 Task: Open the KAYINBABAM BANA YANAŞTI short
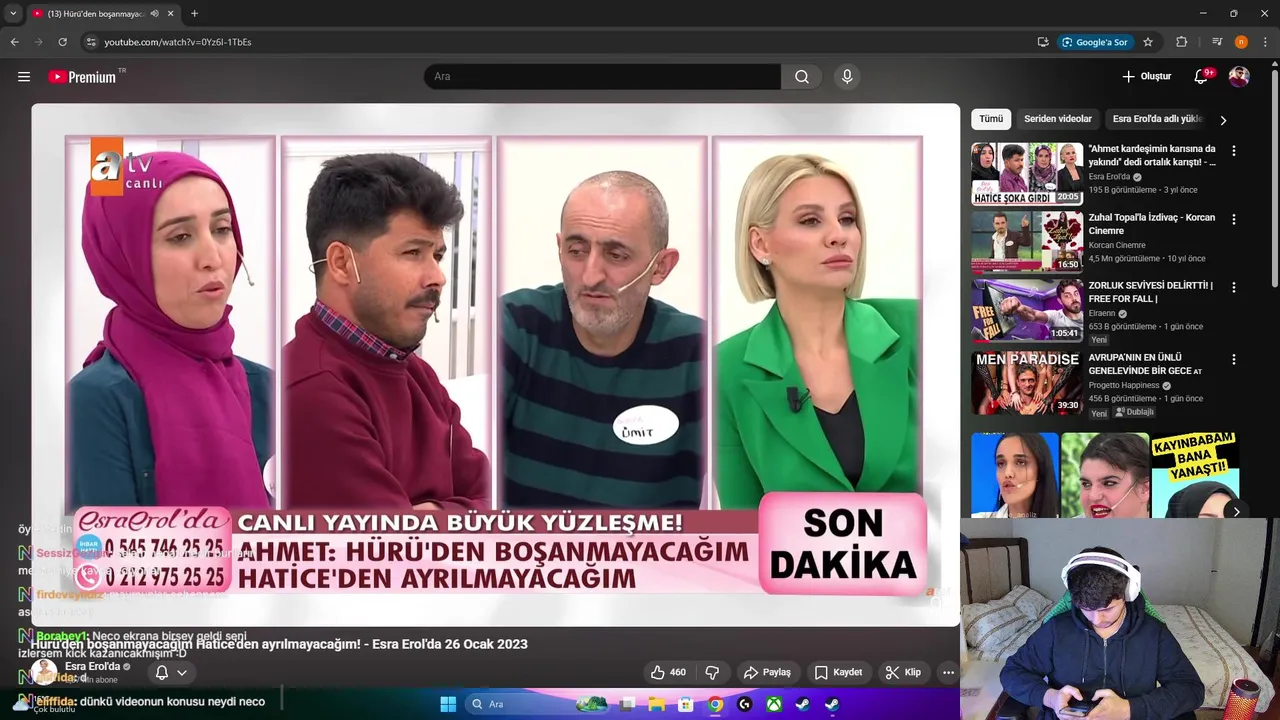[x=1195, y=475]
